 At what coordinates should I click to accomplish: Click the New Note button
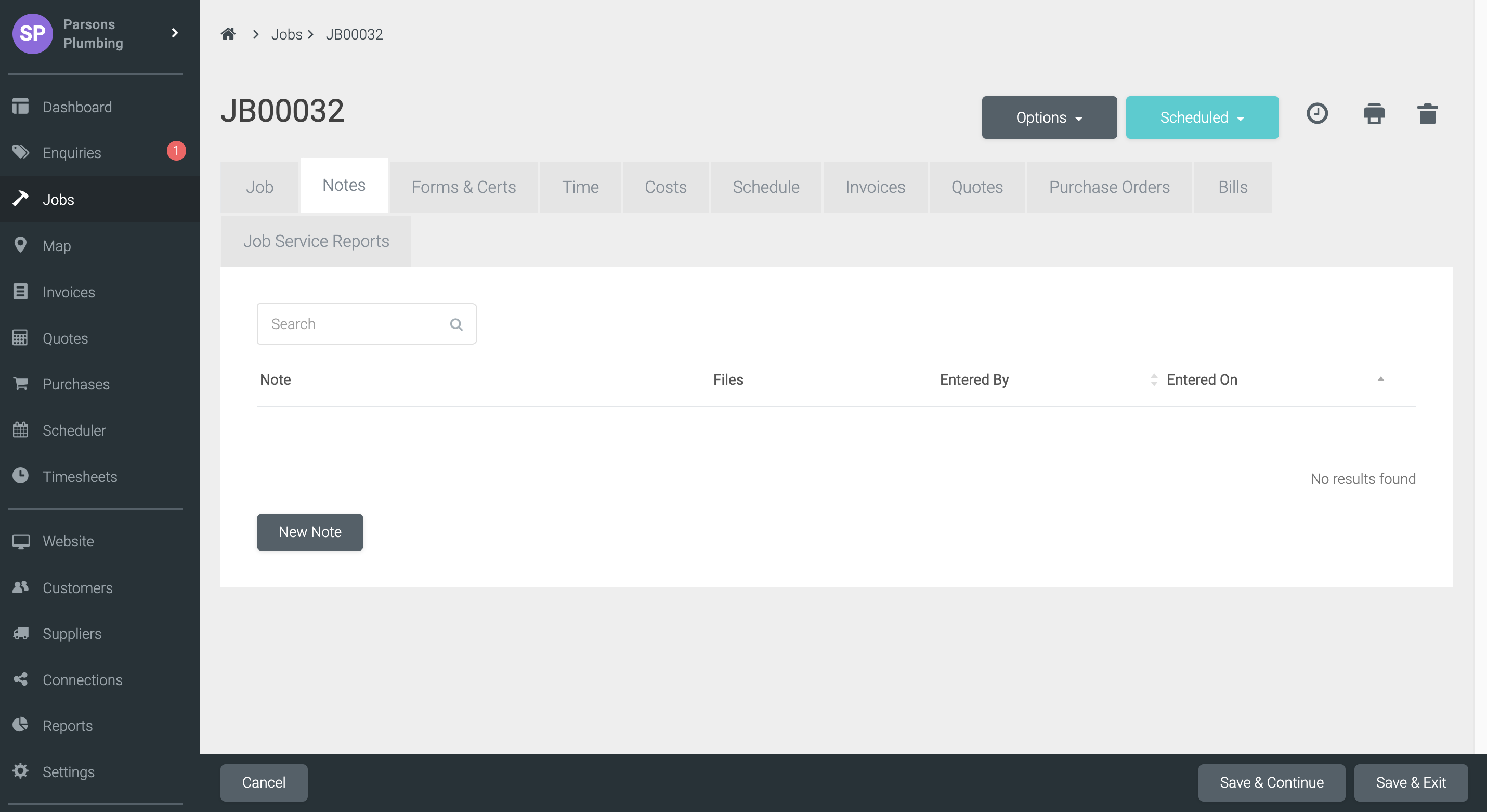310,532
